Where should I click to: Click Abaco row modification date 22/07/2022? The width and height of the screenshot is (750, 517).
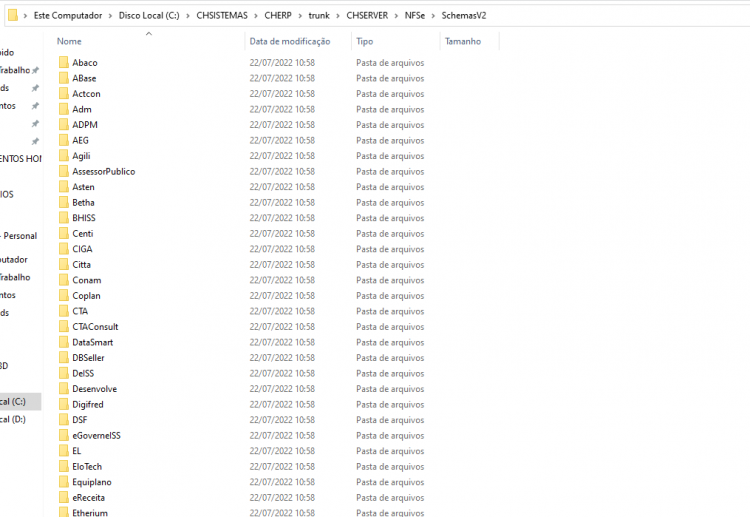click(282, 62)
